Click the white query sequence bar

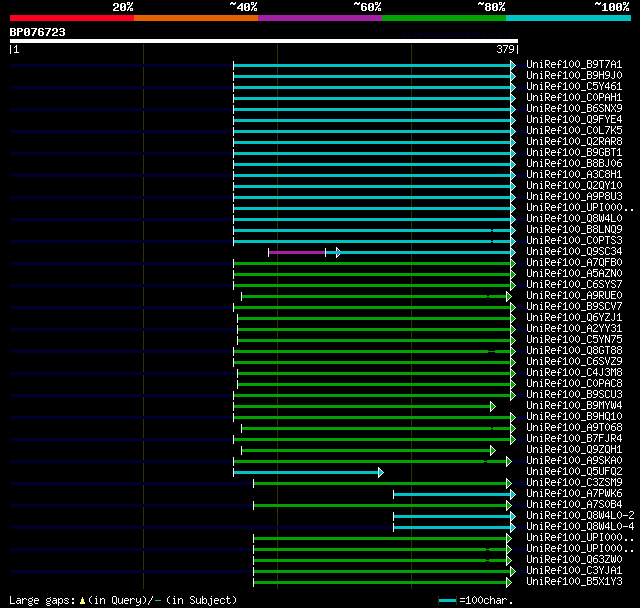click(x=264, y=41)
